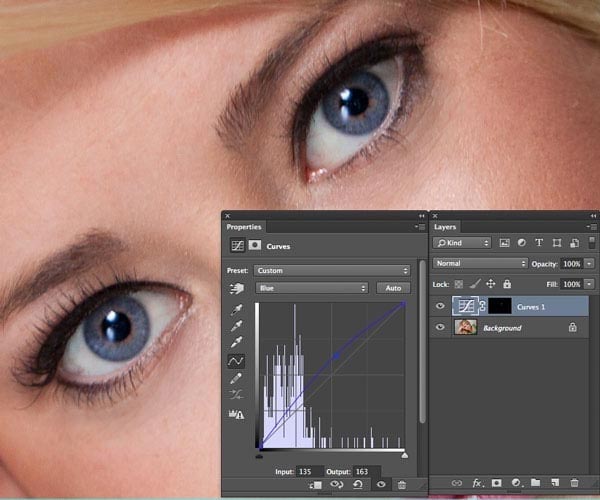The width and height of the screenshot is (600, 500).
Task: Switch to the Layers tab
Action: pyautogui.click(x=445, y=227)
